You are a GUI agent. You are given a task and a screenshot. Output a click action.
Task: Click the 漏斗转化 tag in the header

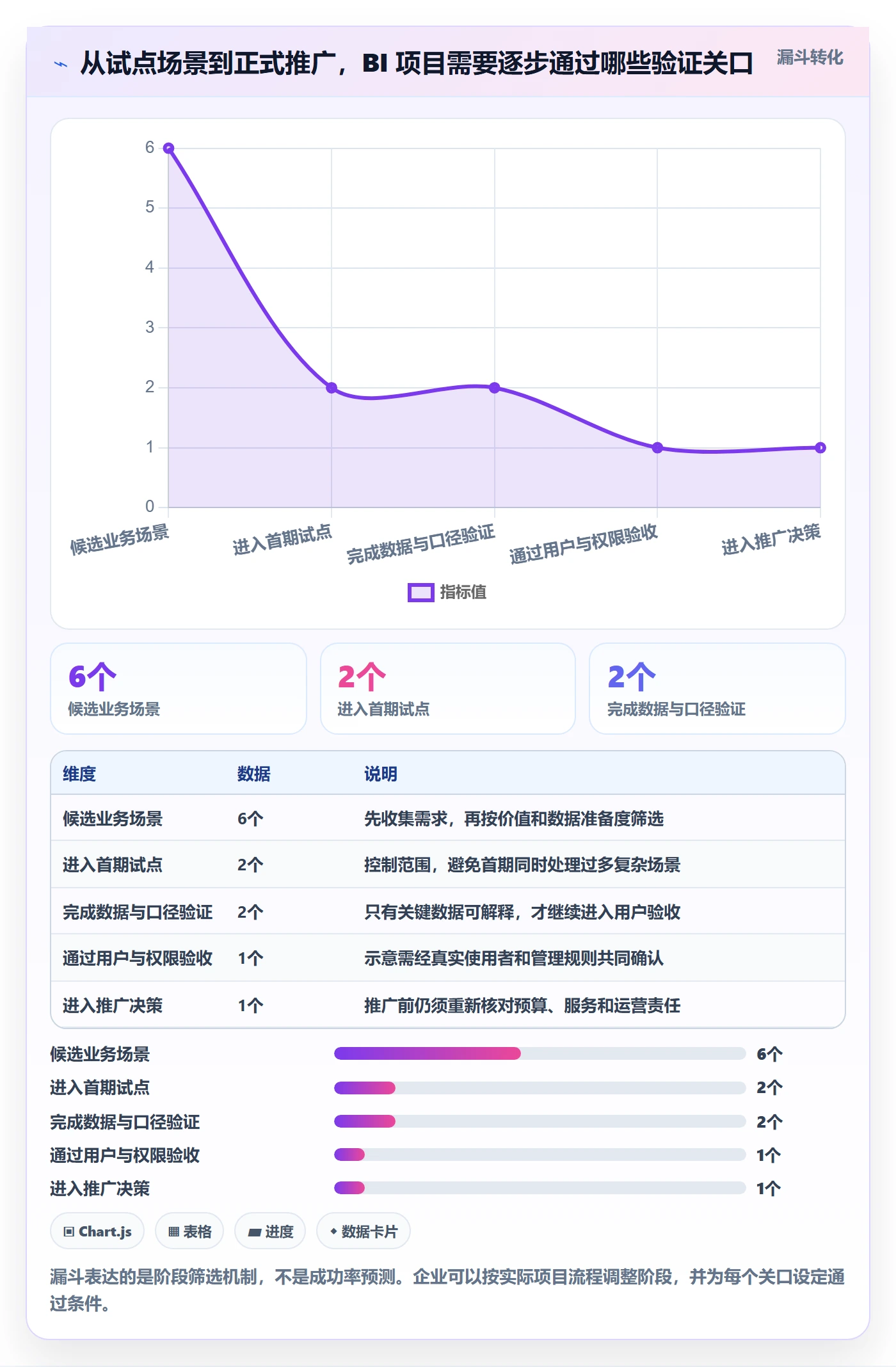[x=810, y=58]
